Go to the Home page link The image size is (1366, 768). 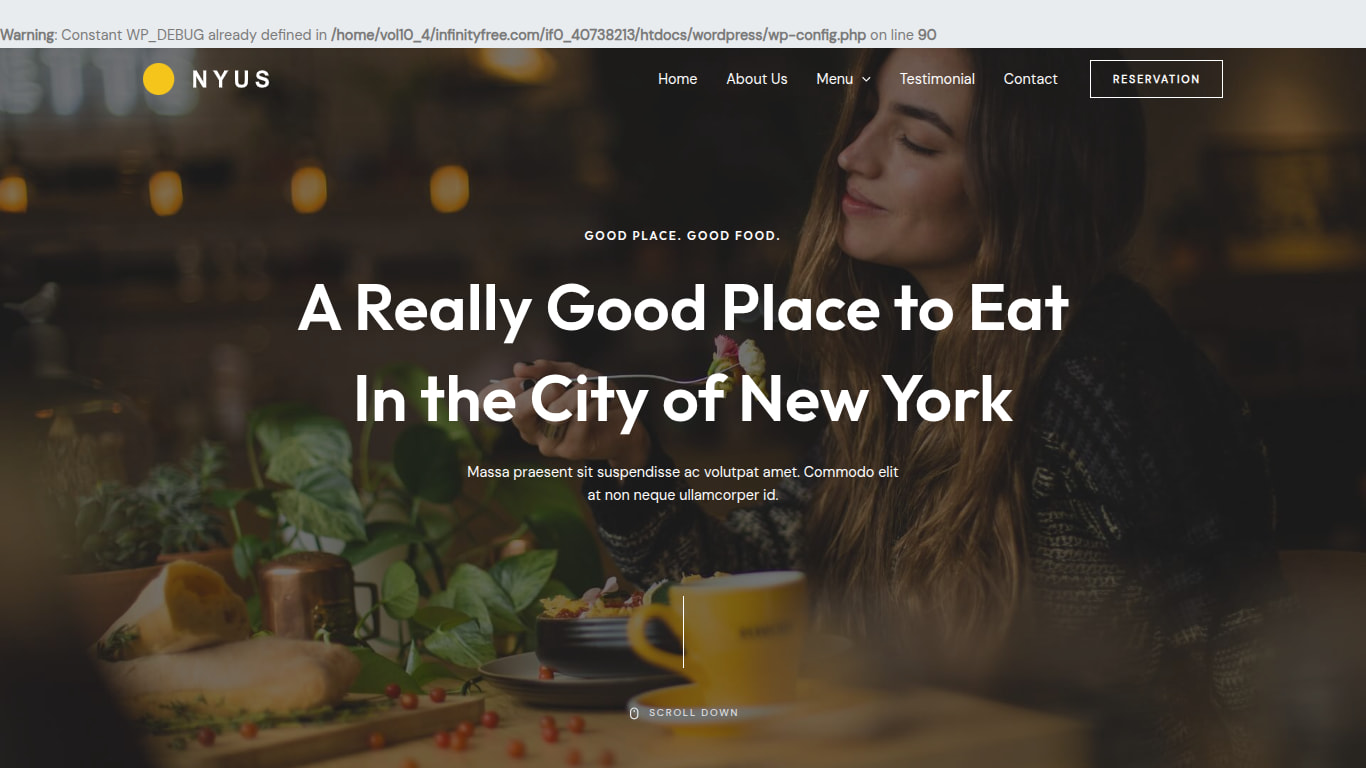click(677, 79)
